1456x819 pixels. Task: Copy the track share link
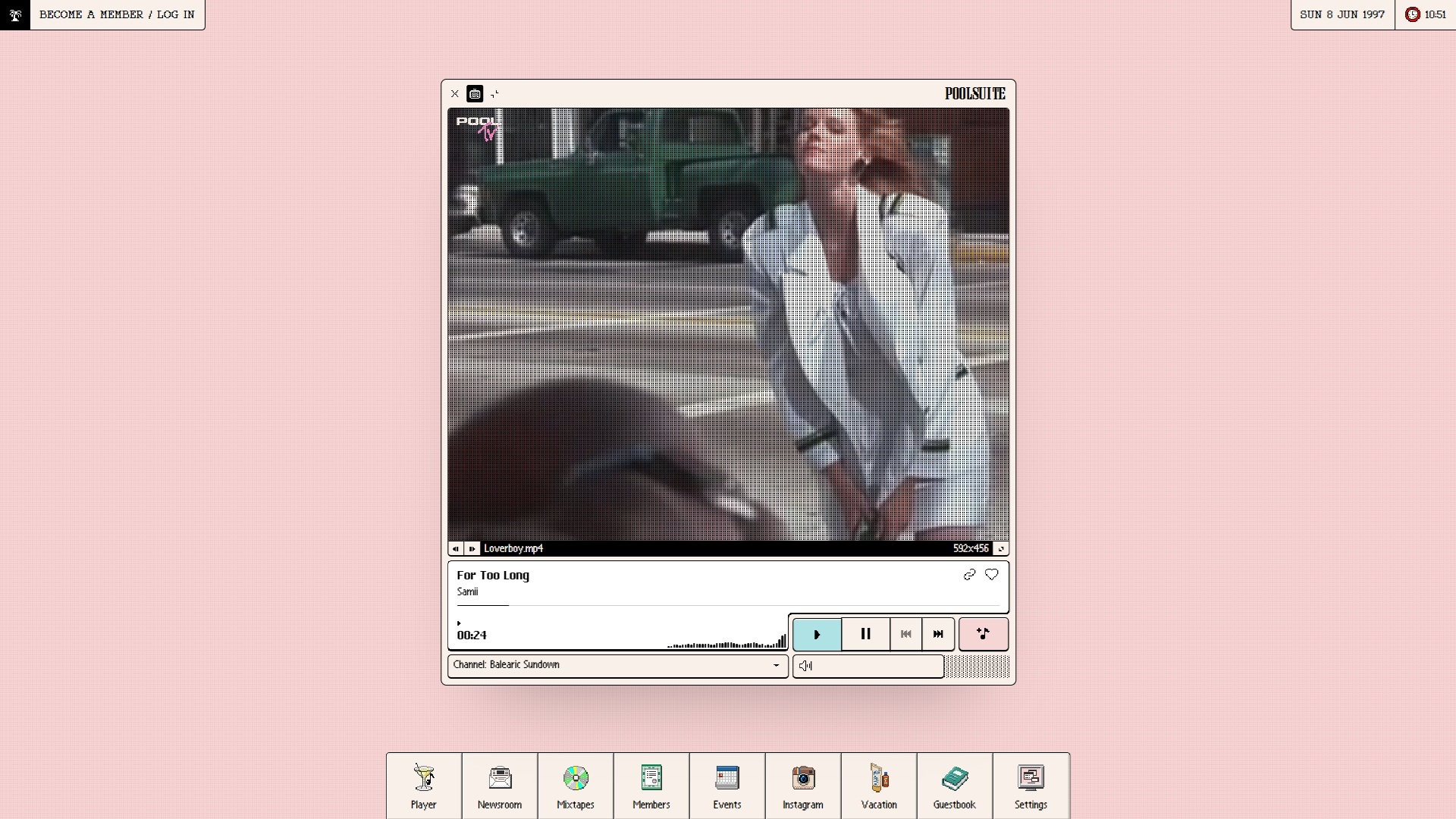pyautogui.click(x=969, y=575)
